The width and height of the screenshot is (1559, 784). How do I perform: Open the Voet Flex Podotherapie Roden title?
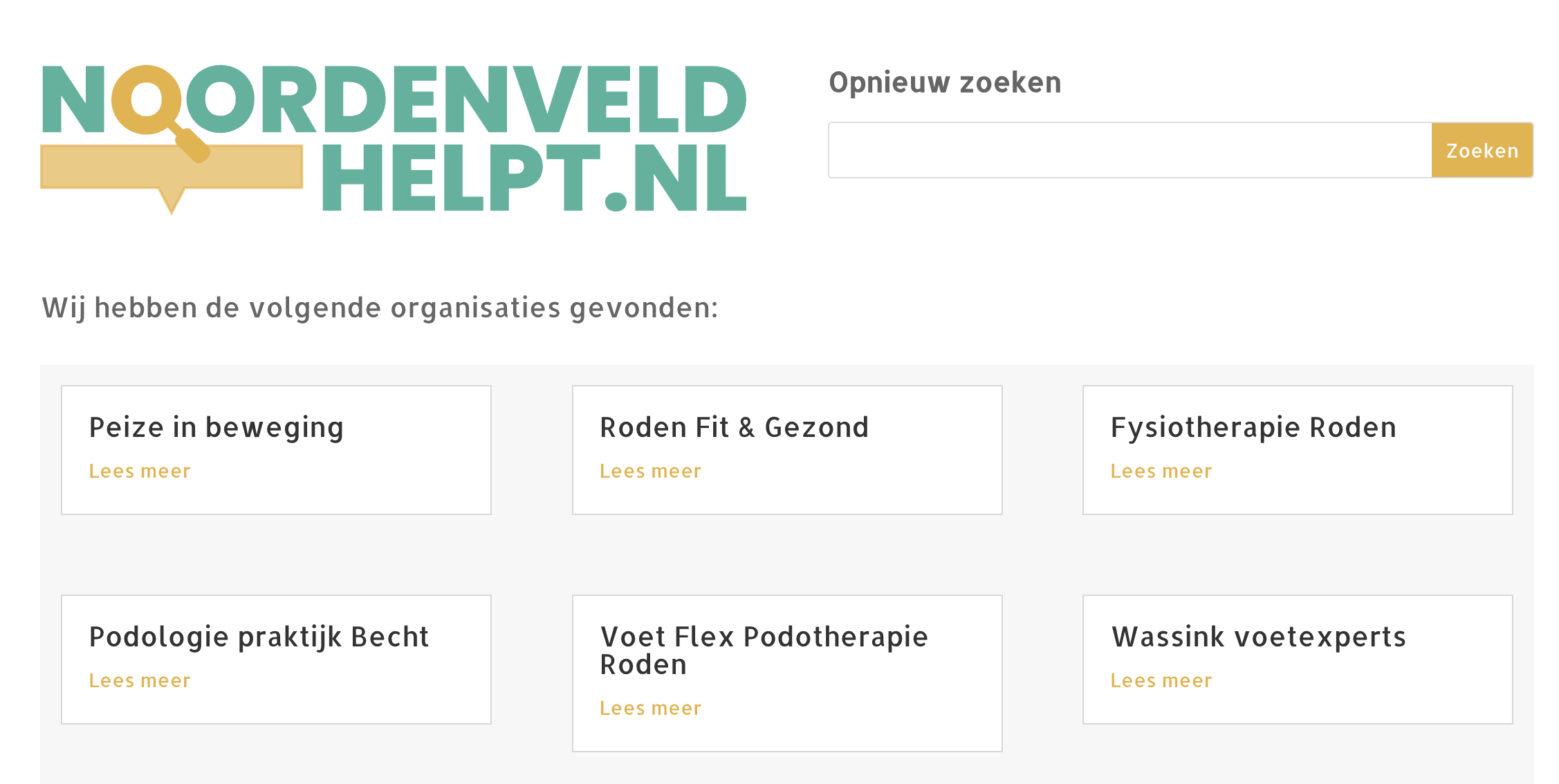click(763, 650)
